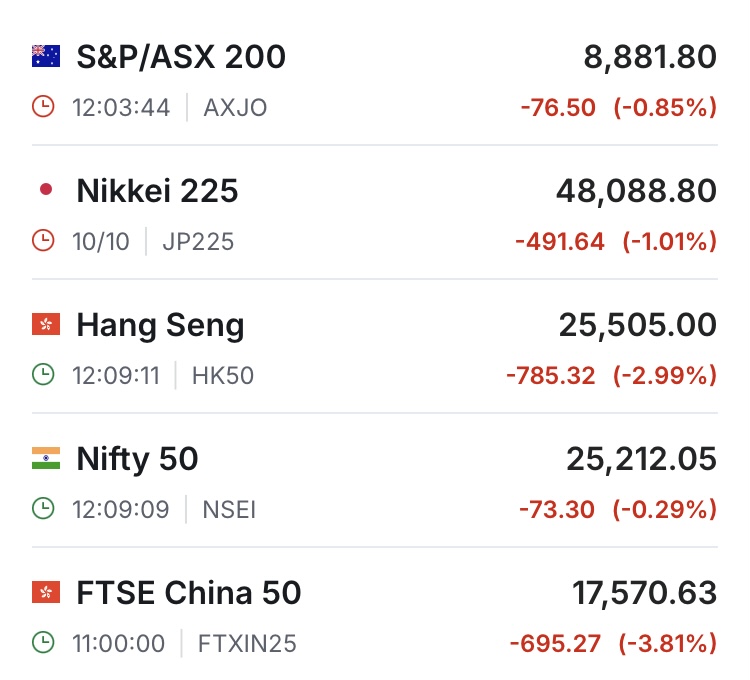Click the red clock icon for S&P/ASX 200
The image size is (750, 680).
coord(43,107)
